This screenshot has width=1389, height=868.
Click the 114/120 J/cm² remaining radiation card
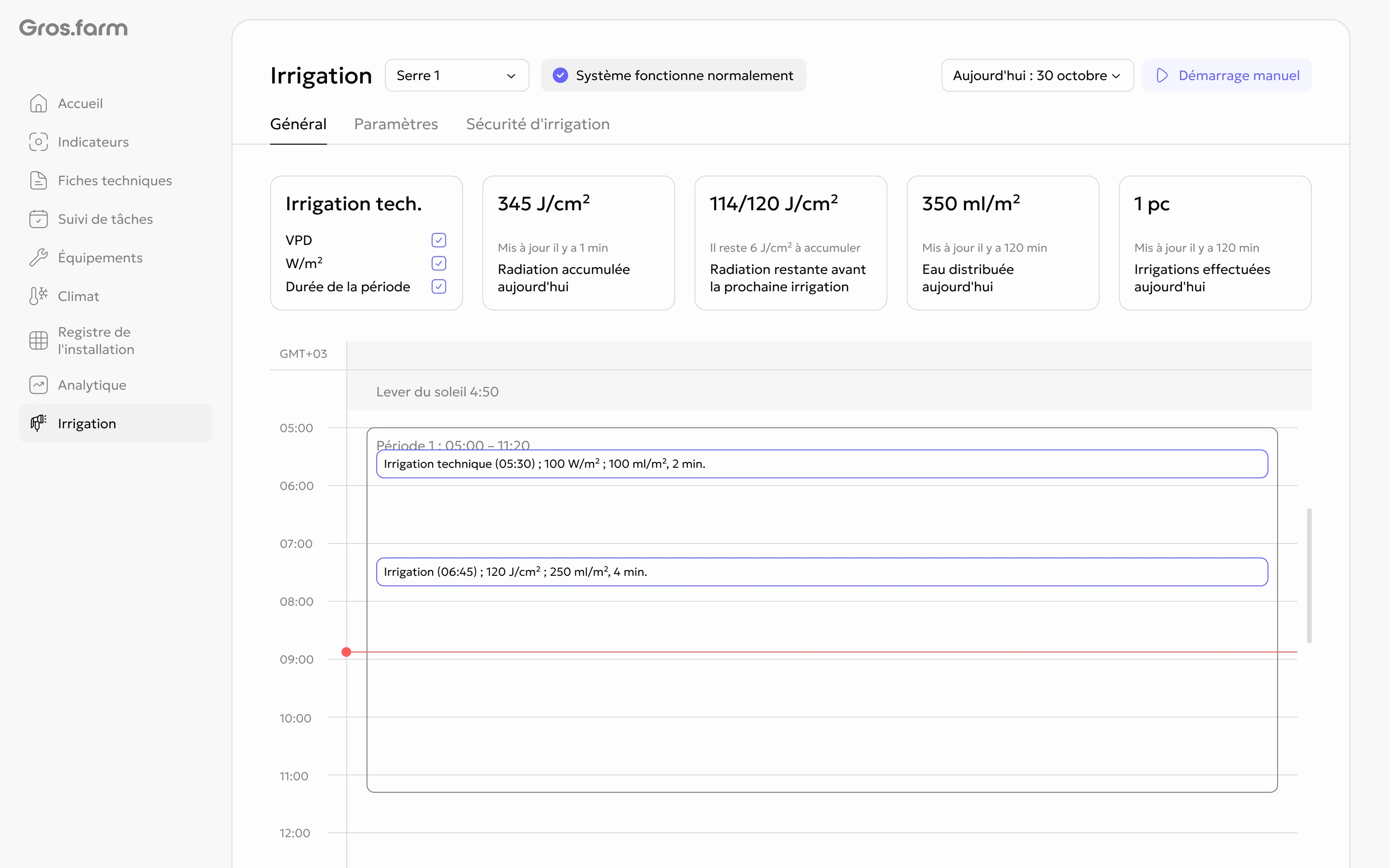coord(791,243)
